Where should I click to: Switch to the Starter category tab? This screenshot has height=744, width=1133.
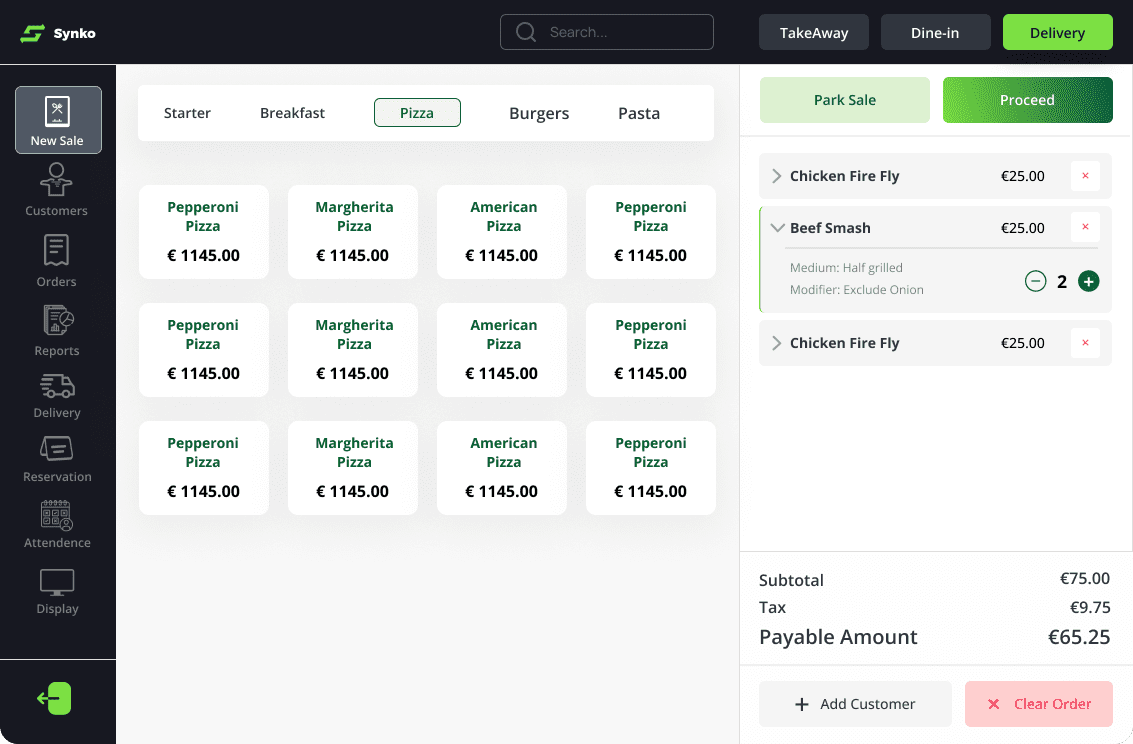coord(187,113)
